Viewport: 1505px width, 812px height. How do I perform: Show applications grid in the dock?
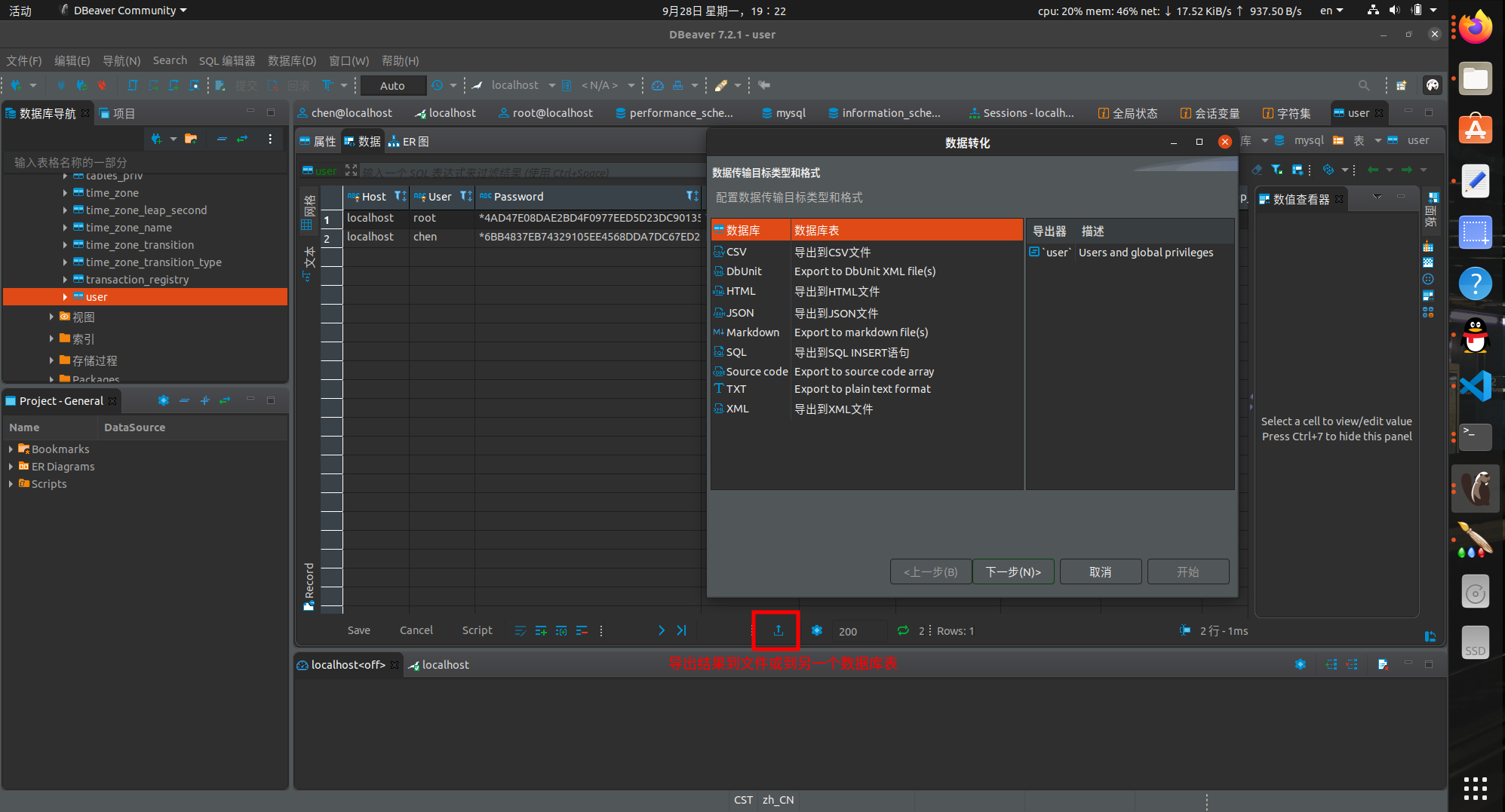1476,788
